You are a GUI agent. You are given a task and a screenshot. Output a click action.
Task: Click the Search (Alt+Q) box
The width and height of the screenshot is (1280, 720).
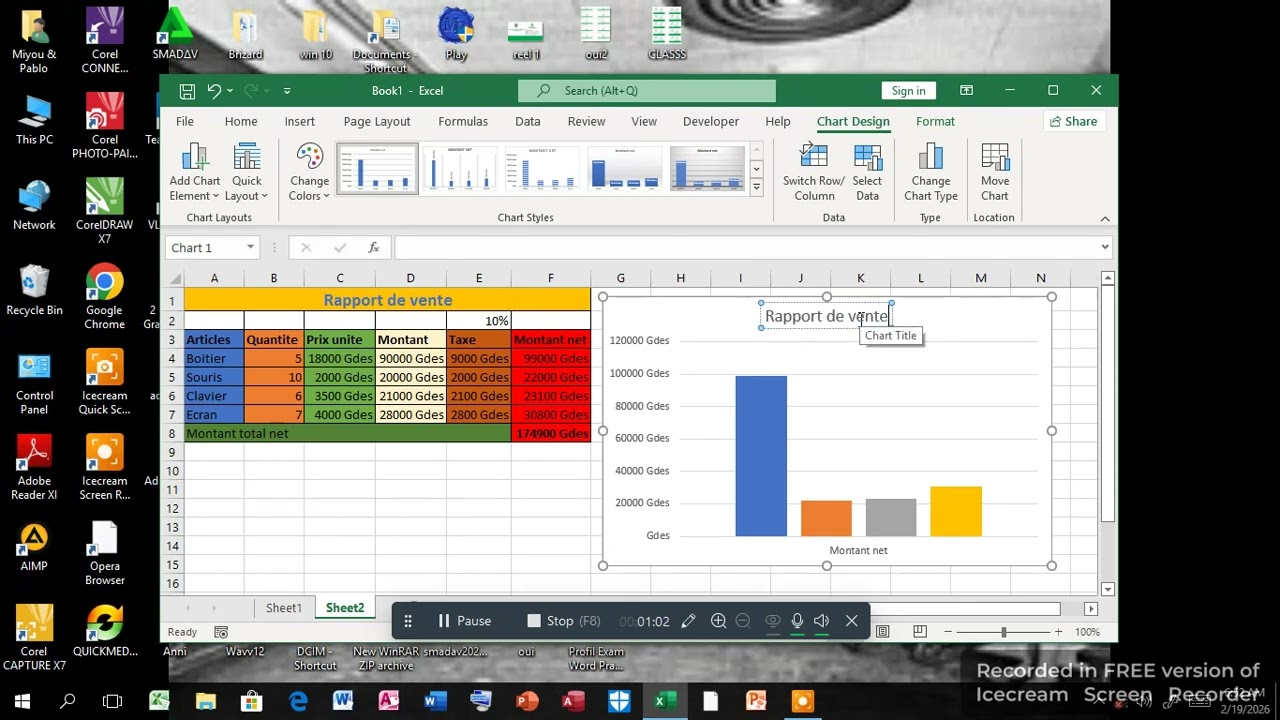[x=647, y=91]
